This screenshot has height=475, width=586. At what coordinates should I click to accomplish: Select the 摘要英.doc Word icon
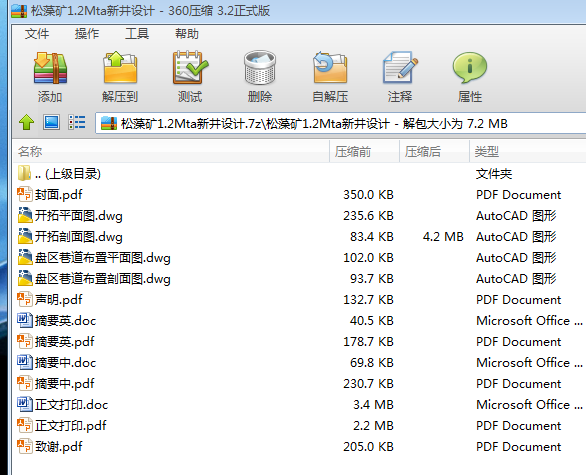tap(25, 320)
